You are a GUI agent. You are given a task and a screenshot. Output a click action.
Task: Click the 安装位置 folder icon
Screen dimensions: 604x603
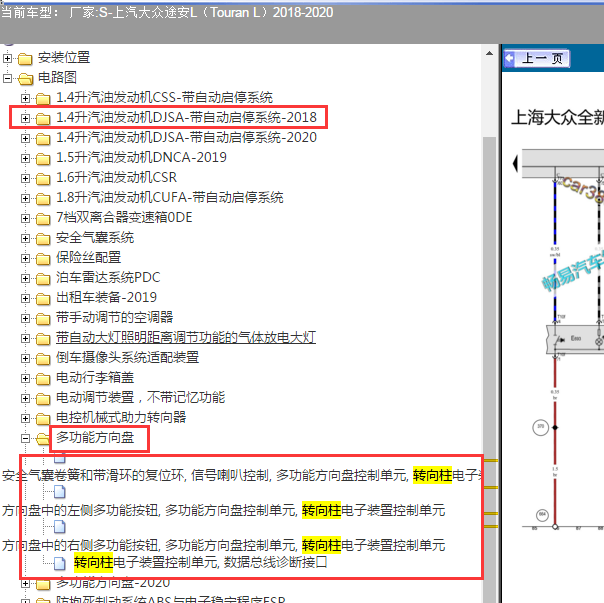pos(25,59)
